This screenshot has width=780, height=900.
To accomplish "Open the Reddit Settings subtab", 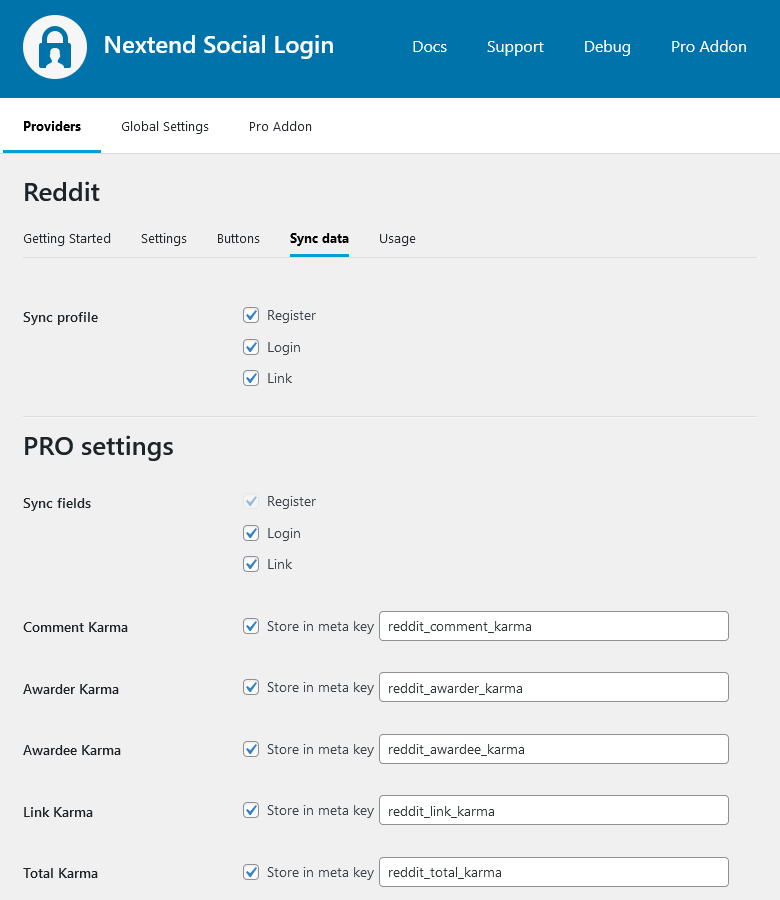I will coord(164,239).
